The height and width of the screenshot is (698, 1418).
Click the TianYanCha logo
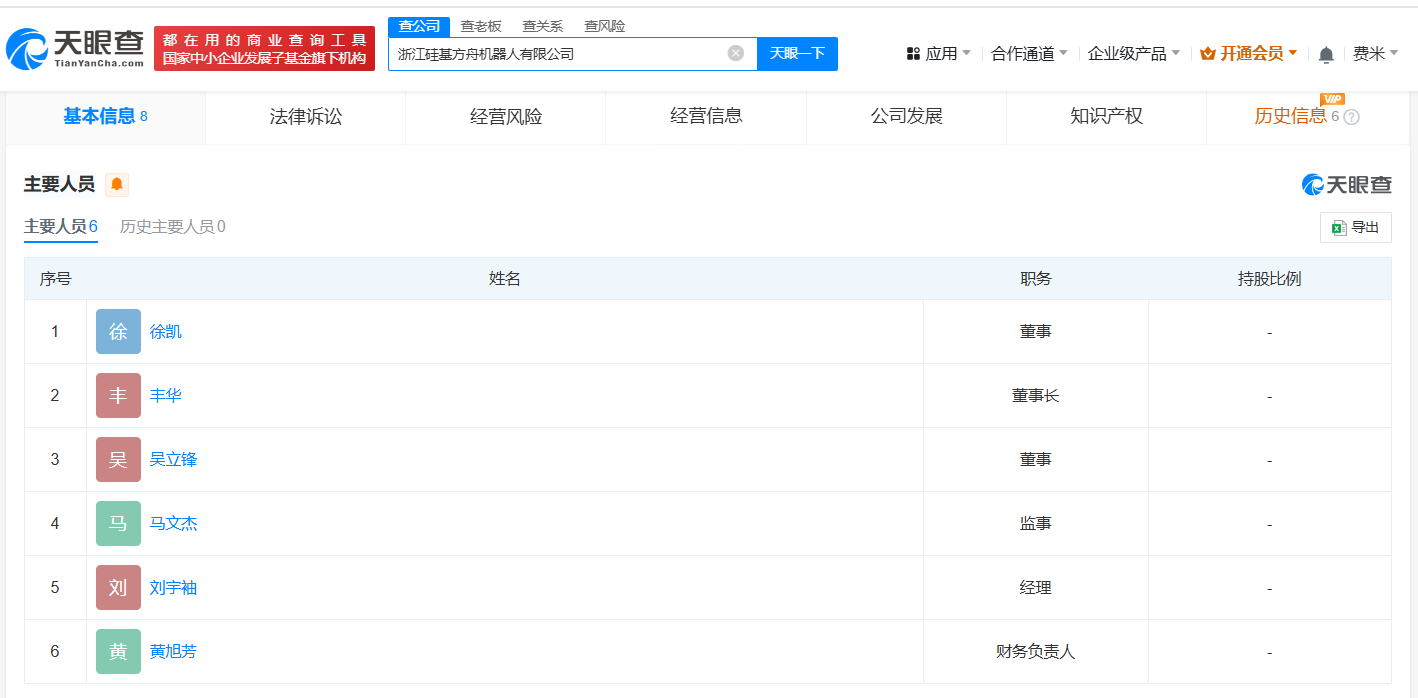pyautogui.click(x=75, y=47)
